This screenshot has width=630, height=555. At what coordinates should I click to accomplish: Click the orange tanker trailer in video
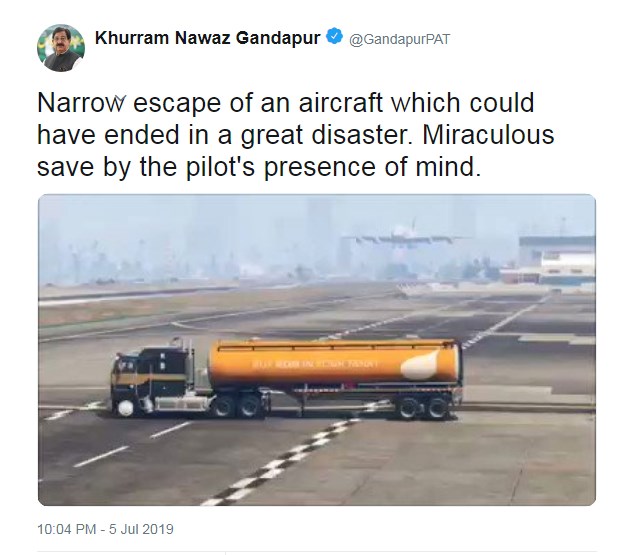click(x=334, y=364)
